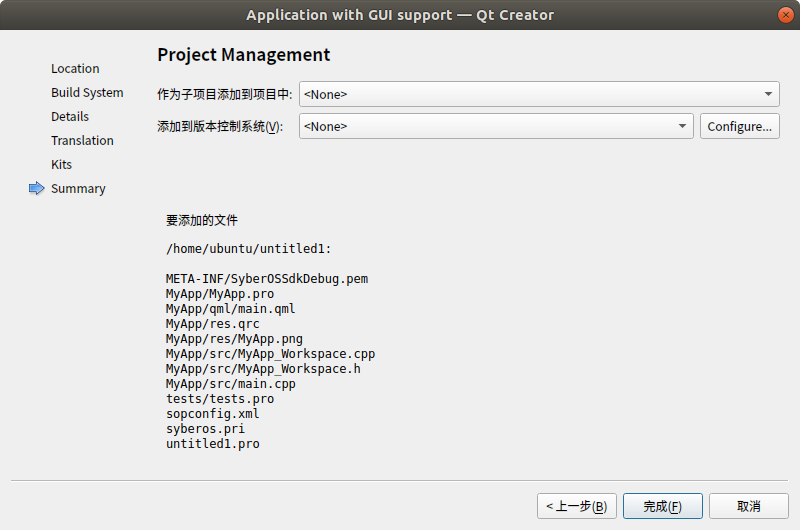Select the Location wizard step
This screenshot has width=800, height=530.
coord(75,69)
